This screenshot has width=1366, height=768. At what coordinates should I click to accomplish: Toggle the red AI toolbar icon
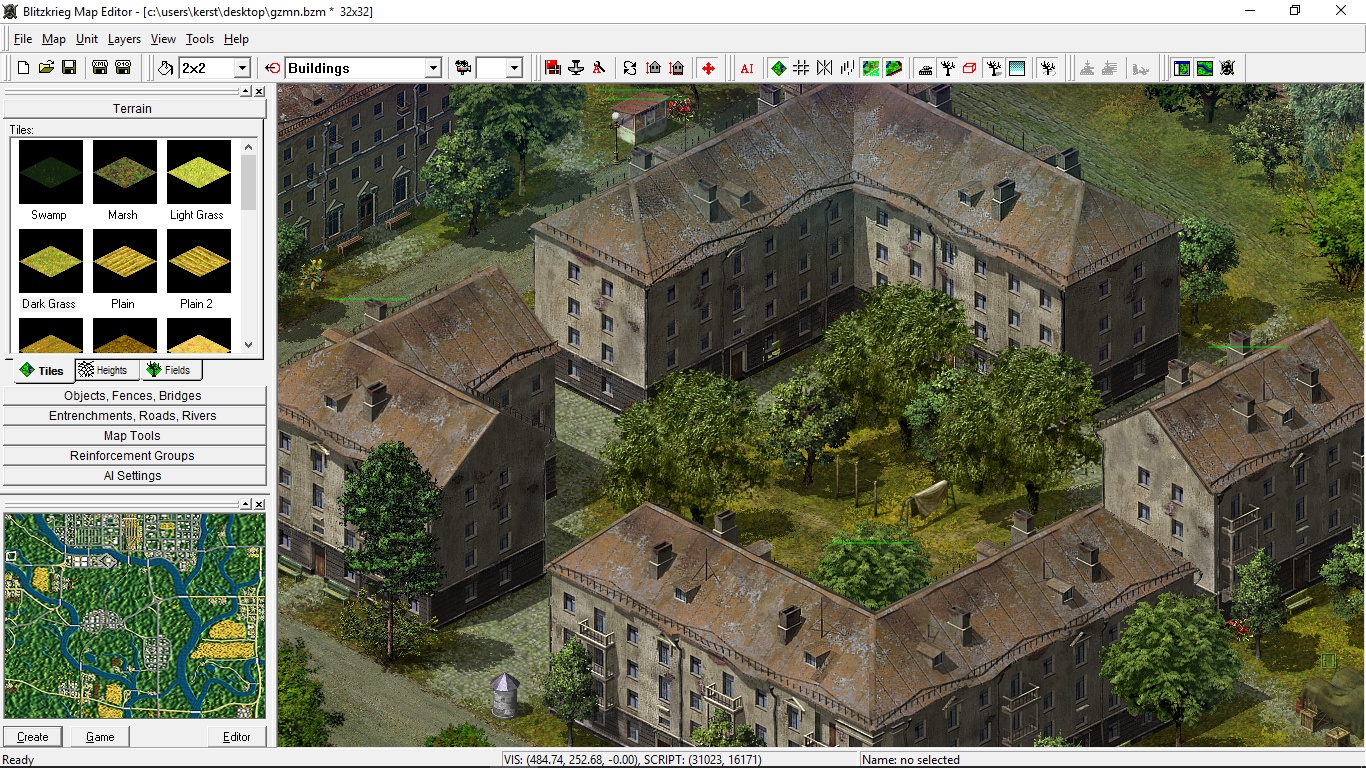tap(747, 68)
